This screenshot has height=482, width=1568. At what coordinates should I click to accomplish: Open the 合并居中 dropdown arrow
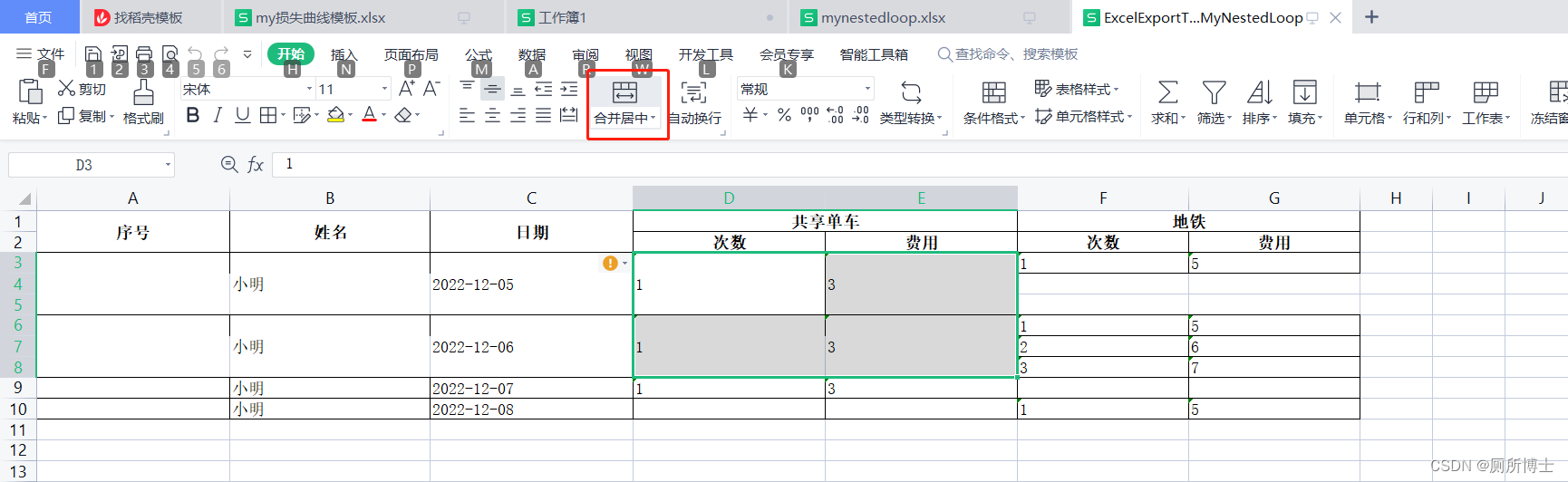coord(653,118)
